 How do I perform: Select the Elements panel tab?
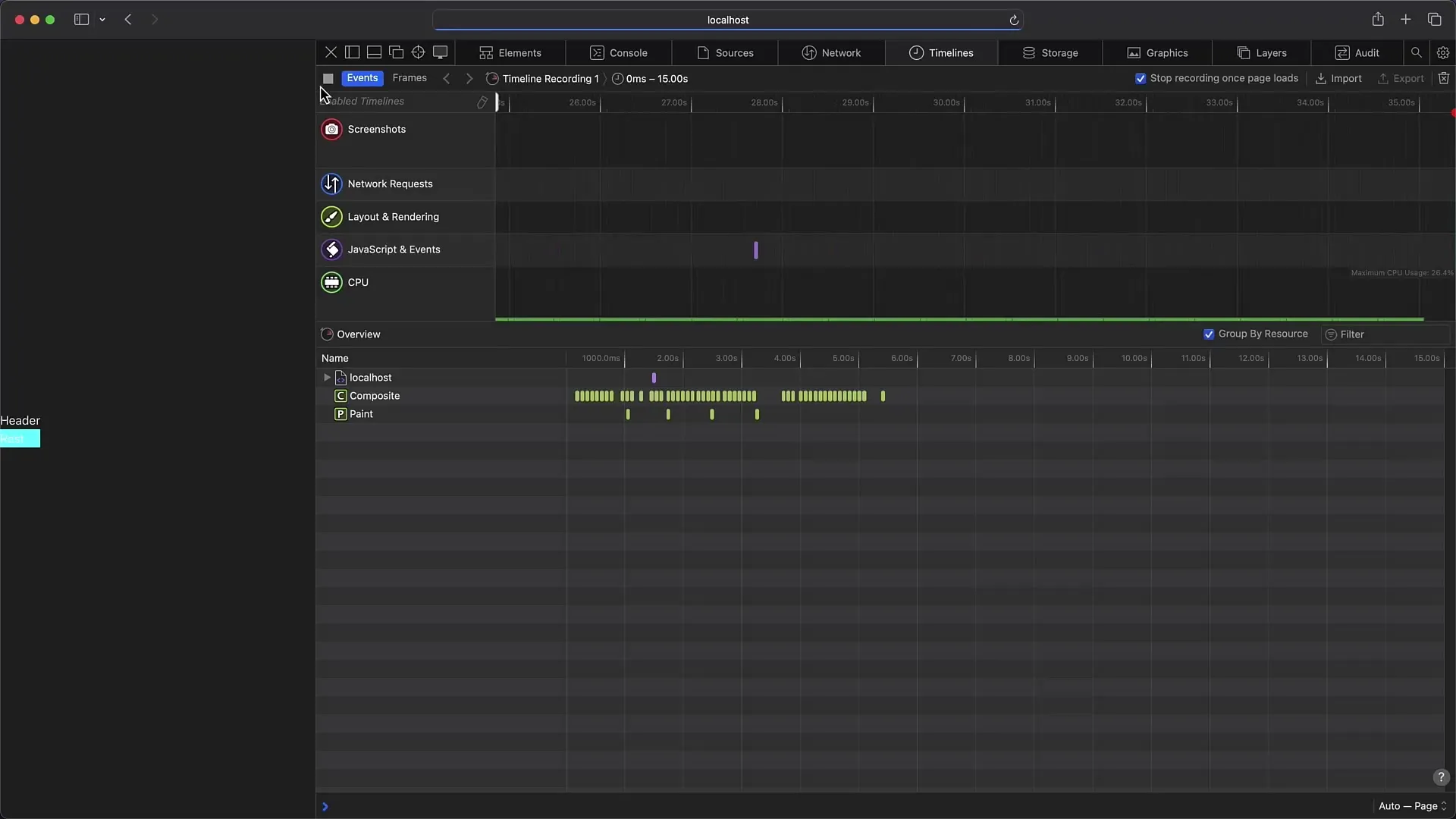tap(510, 52)
